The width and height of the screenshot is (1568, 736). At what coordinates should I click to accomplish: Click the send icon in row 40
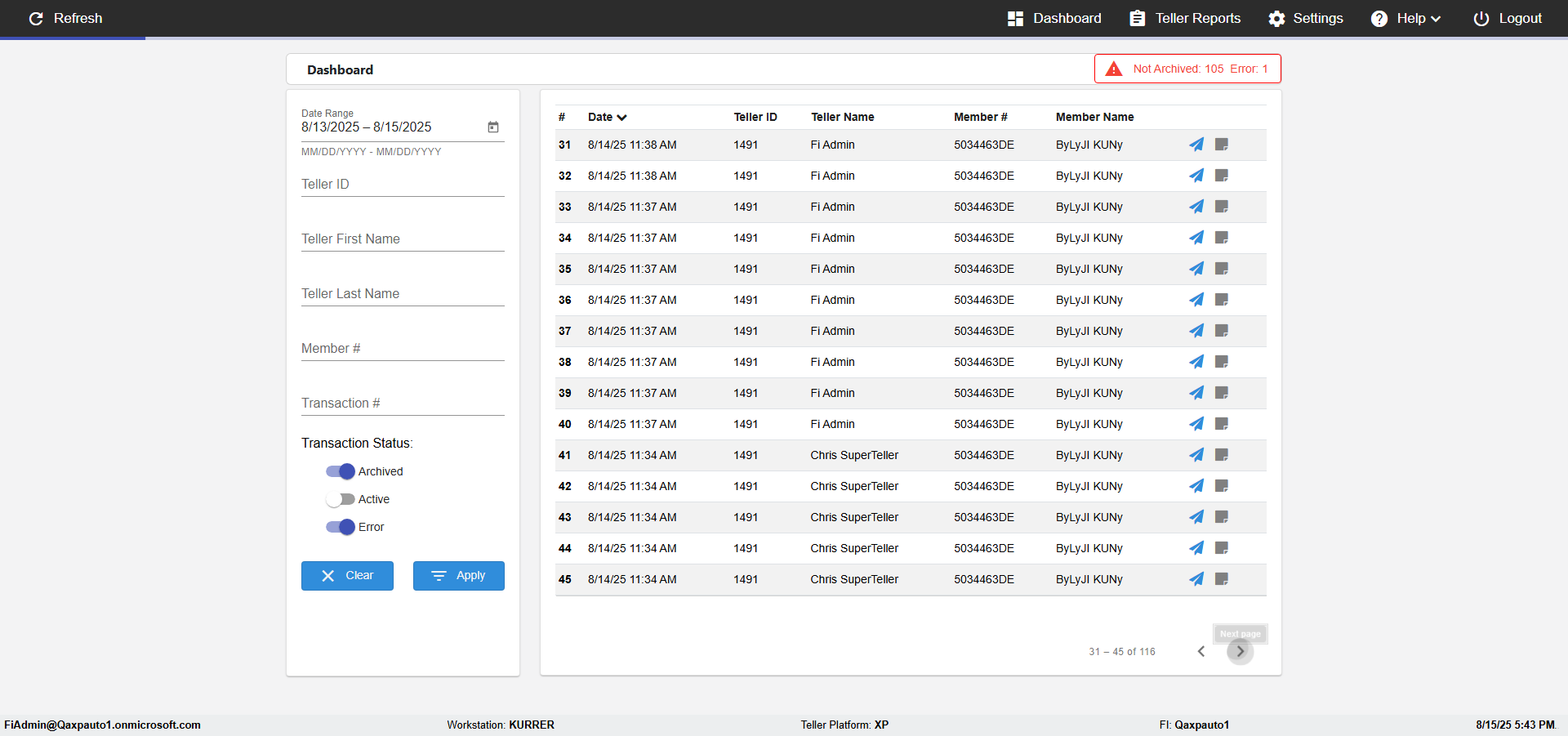click(1196, 424)
